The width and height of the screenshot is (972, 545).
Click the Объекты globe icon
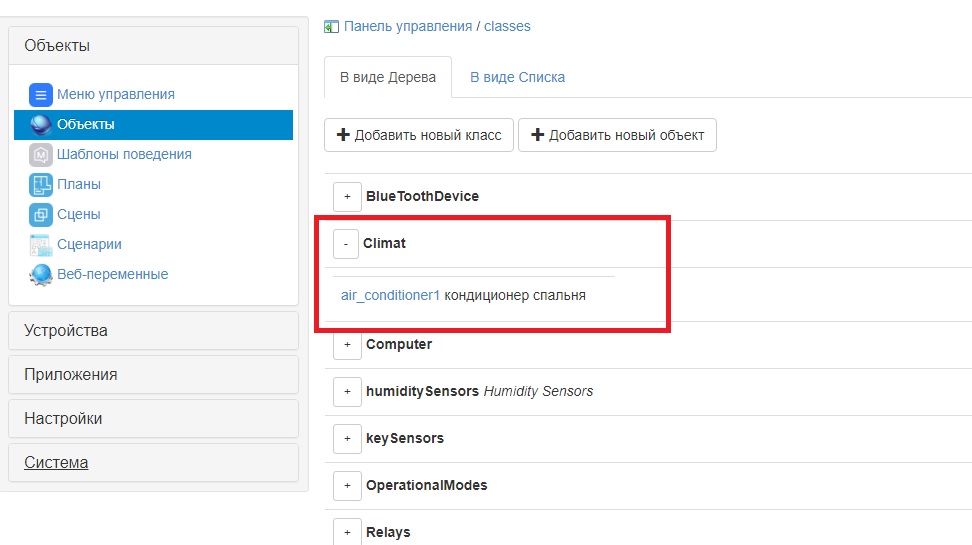[x=40, y=125]
